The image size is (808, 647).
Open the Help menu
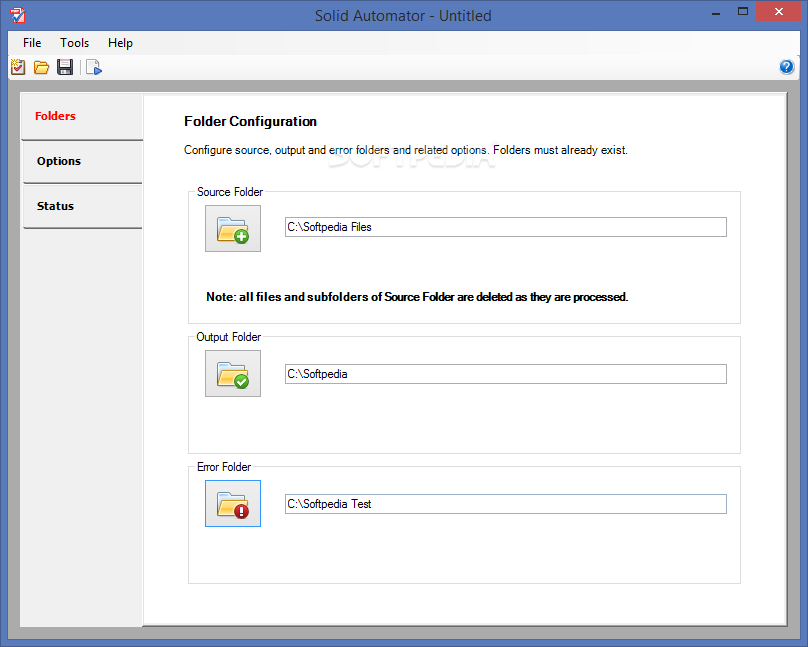point(120,43)
